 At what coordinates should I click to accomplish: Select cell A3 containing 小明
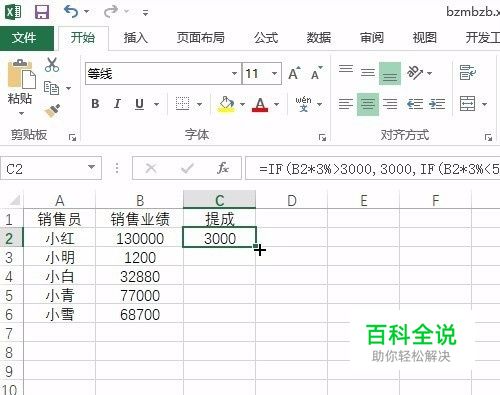coord(60,257)
